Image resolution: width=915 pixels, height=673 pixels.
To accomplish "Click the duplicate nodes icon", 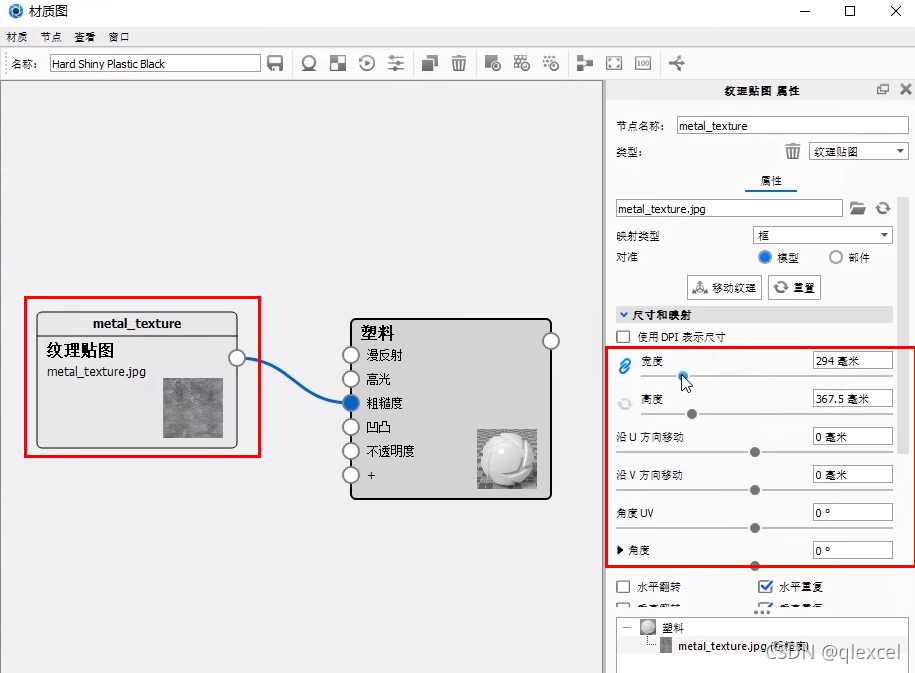I will pos(430,63).
